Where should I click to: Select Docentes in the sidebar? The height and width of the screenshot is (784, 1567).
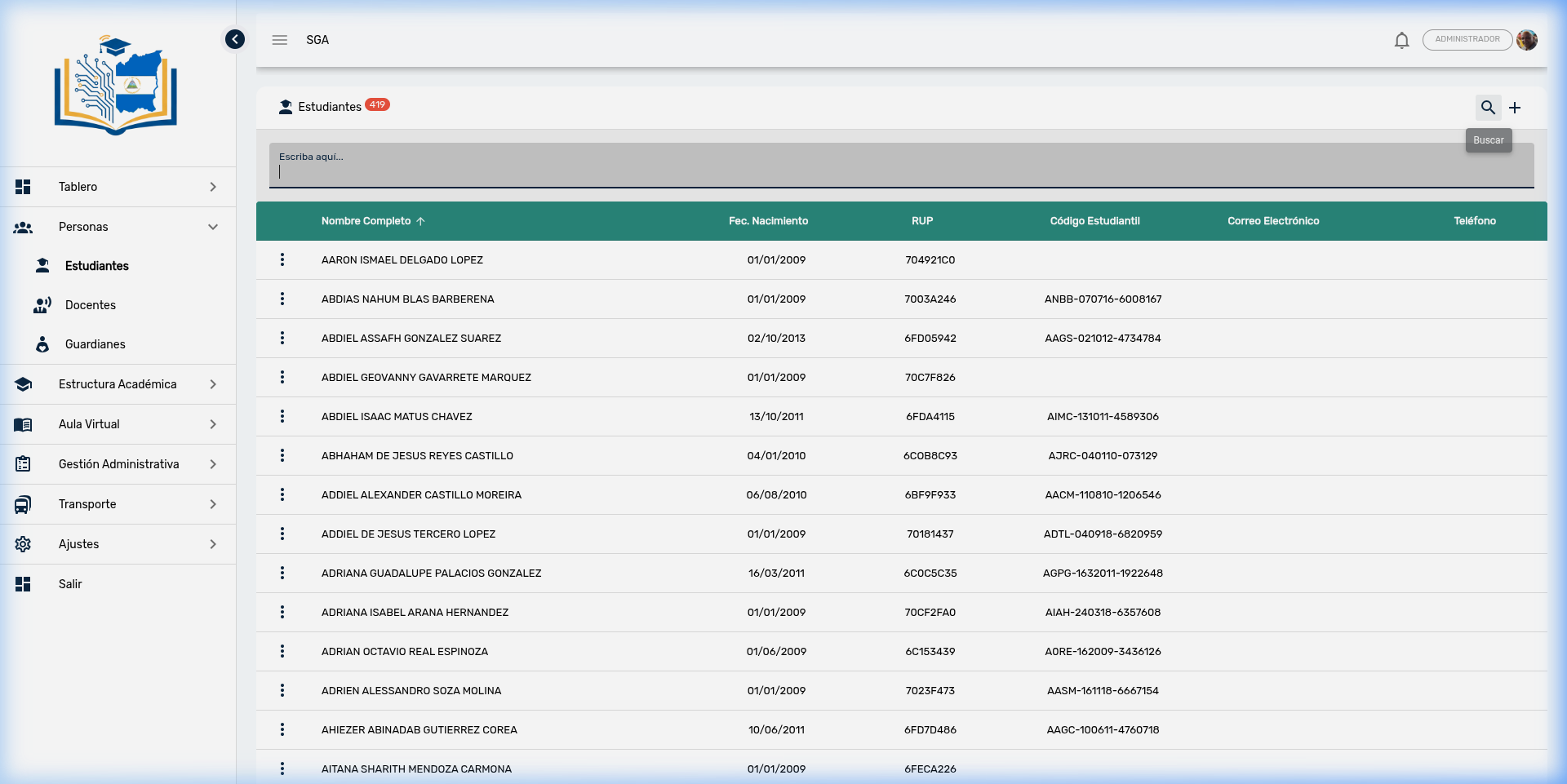pos(91,305)
